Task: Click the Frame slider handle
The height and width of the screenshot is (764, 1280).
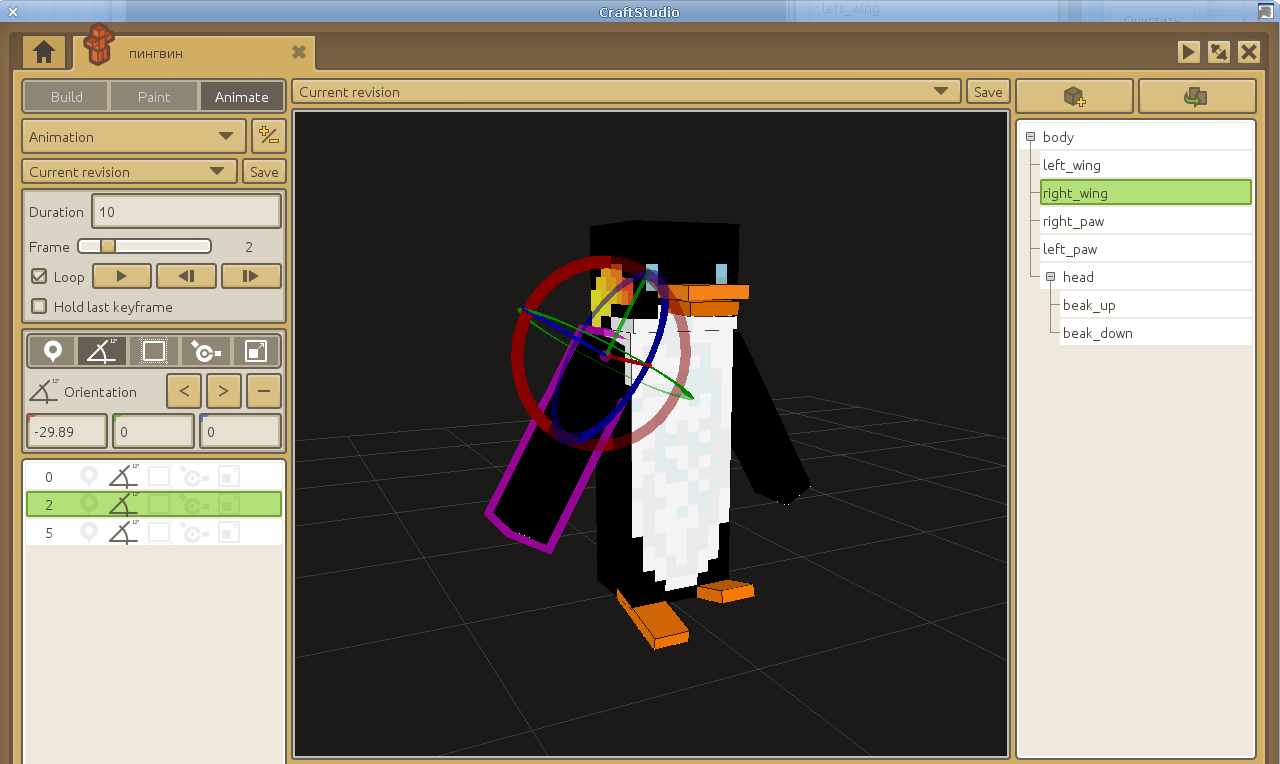Action: coord(107,246)
